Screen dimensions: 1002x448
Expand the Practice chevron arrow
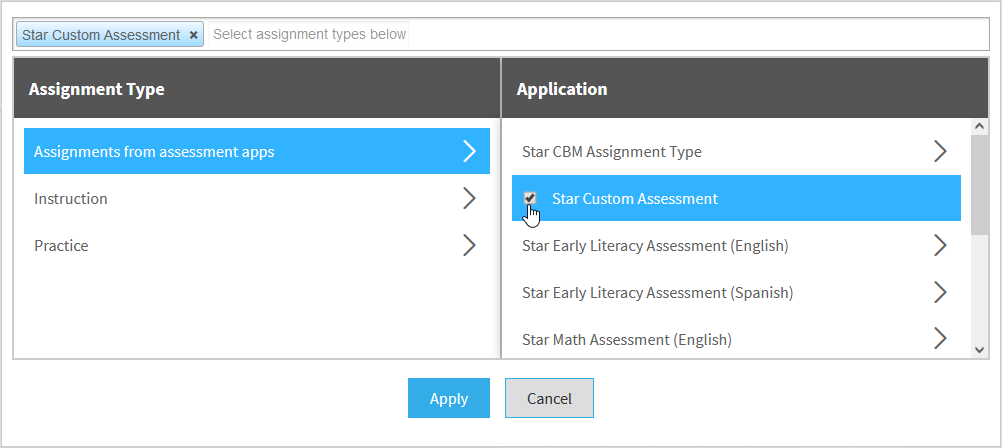pos(470,245)
